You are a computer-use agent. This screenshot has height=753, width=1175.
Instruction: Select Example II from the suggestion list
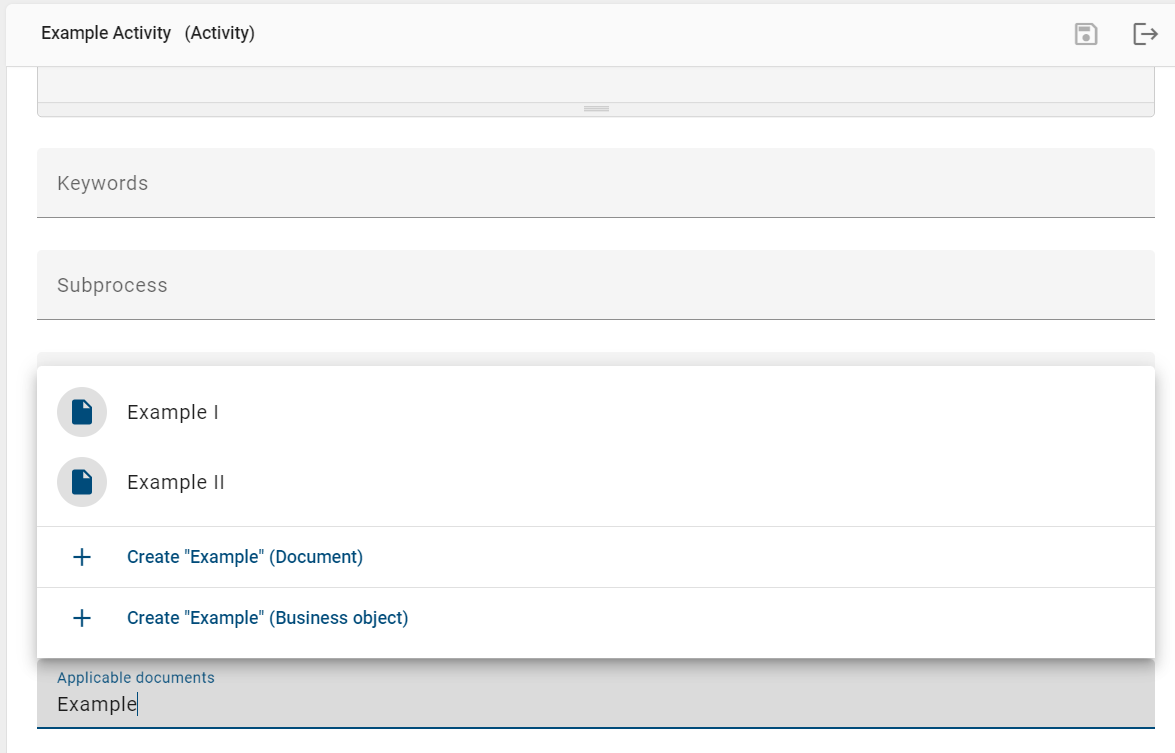pos(175,482)
